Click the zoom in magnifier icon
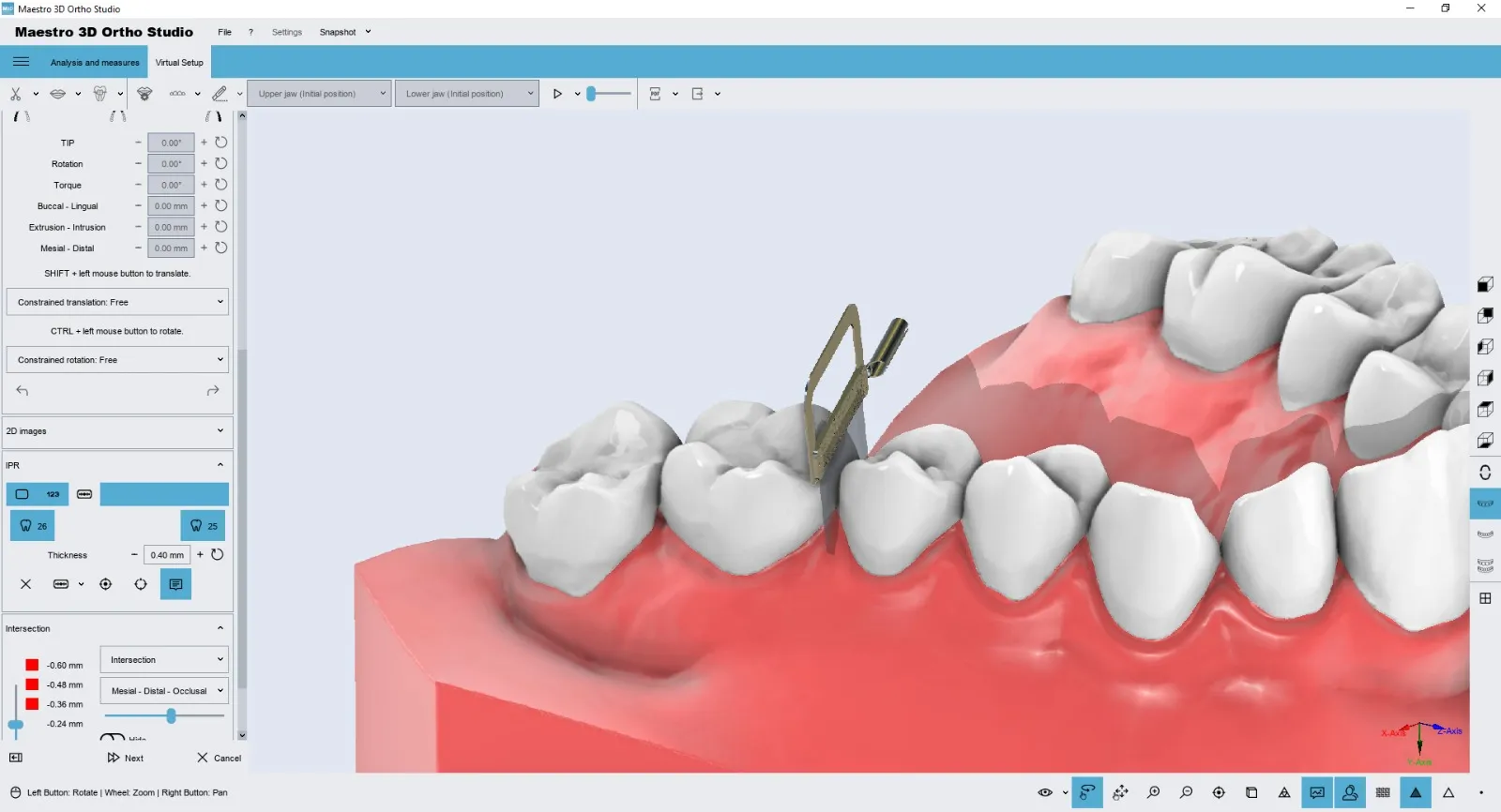Viewport: 1501px width, 812px height. (x=1153, y=792)
